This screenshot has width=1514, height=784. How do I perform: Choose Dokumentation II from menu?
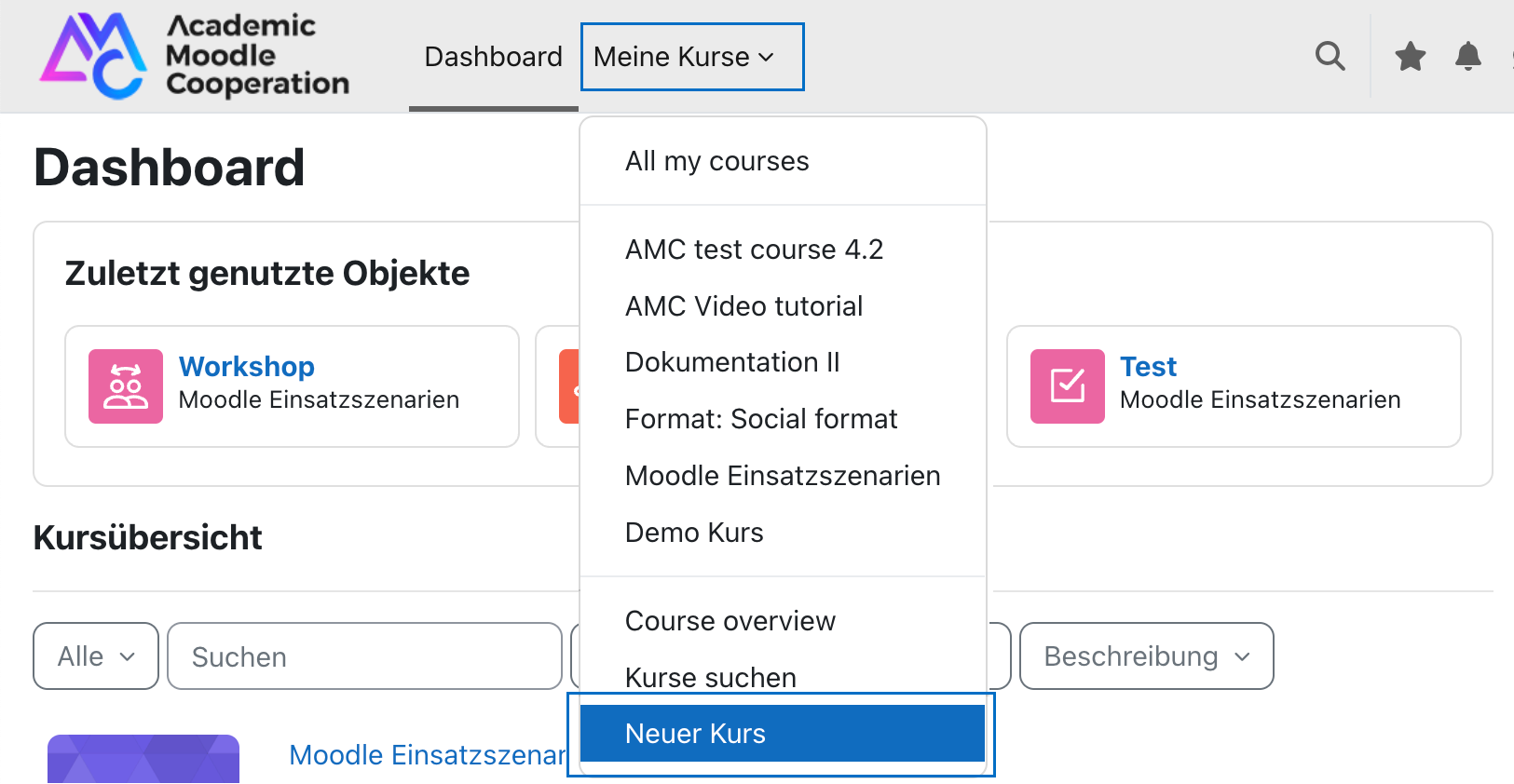click(x=783, y=362)
